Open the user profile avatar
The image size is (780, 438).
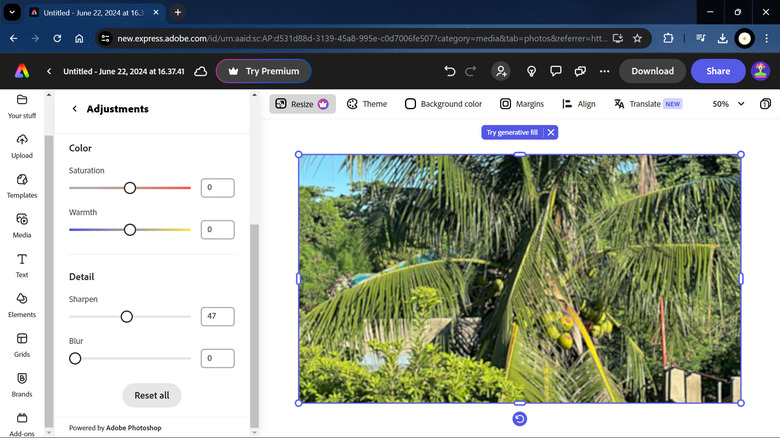[761, 71]
